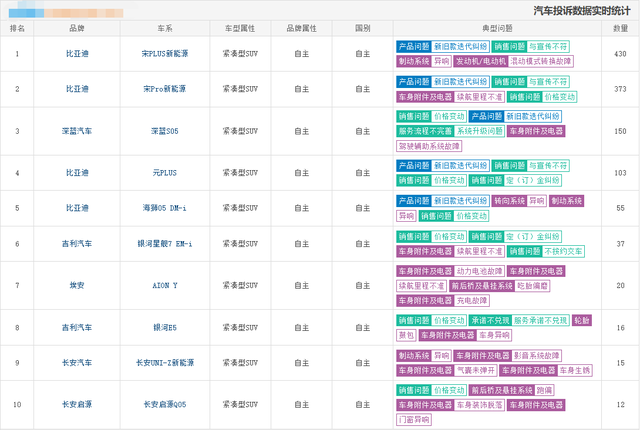Click brand 比亚迪 in the 宋PLUS新能源 row
Image resolution: width=640 pixels, height=430 pixels.
(77, 53)
